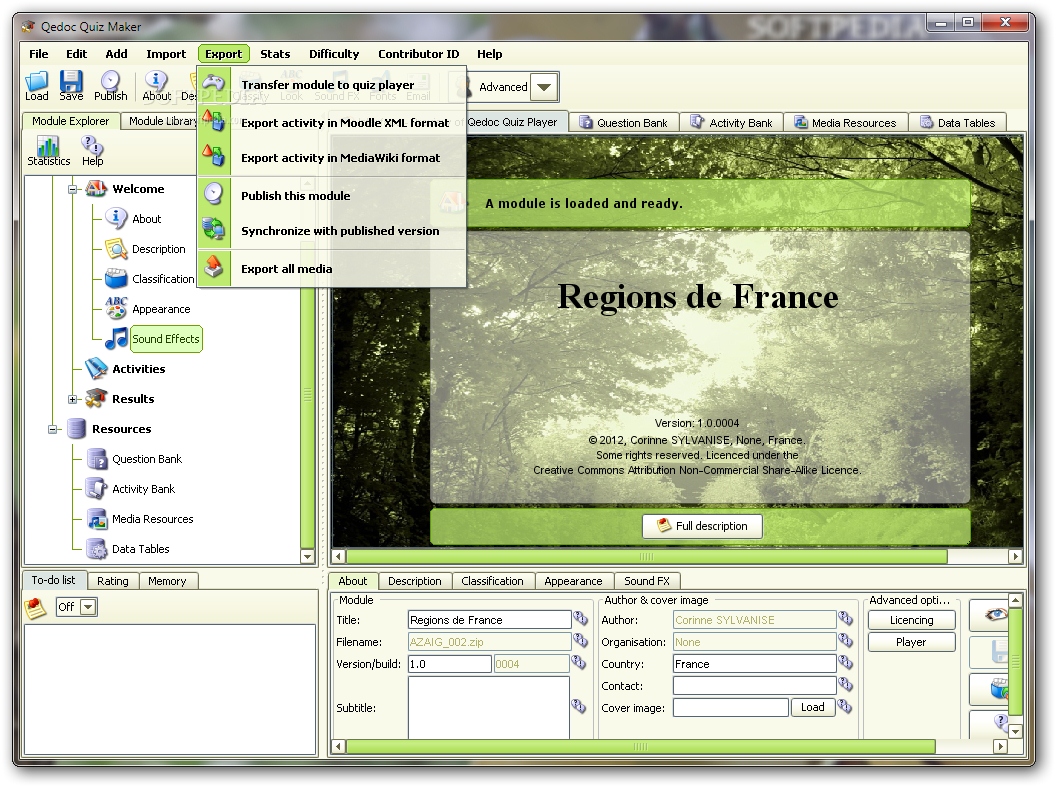
Task: Select the Appearance ABC tree icon
Action: click(x=116, y=308)
